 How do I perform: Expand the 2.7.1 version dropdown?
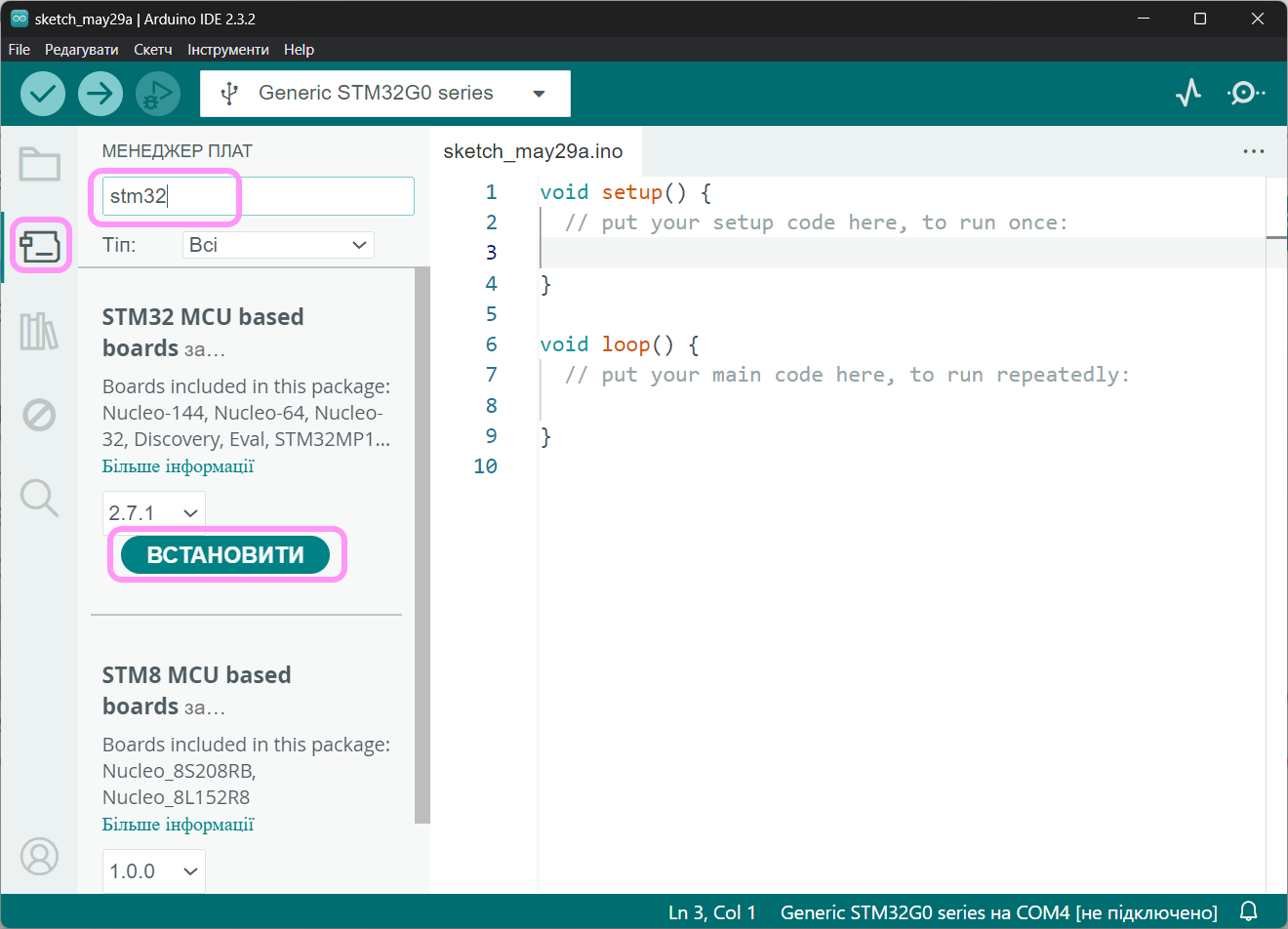(153, 512)
